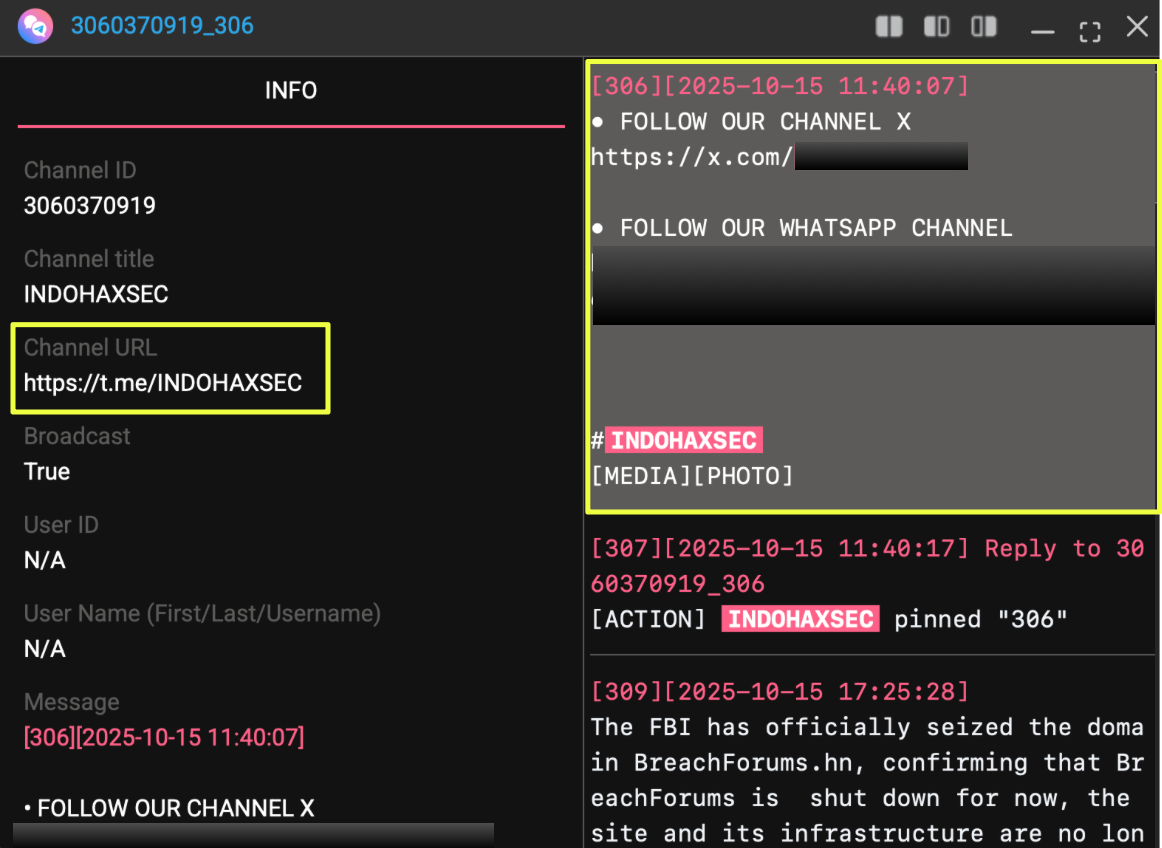
Task: Click the Channel title value INDOHAXSEC
Action: click(96, 295)
